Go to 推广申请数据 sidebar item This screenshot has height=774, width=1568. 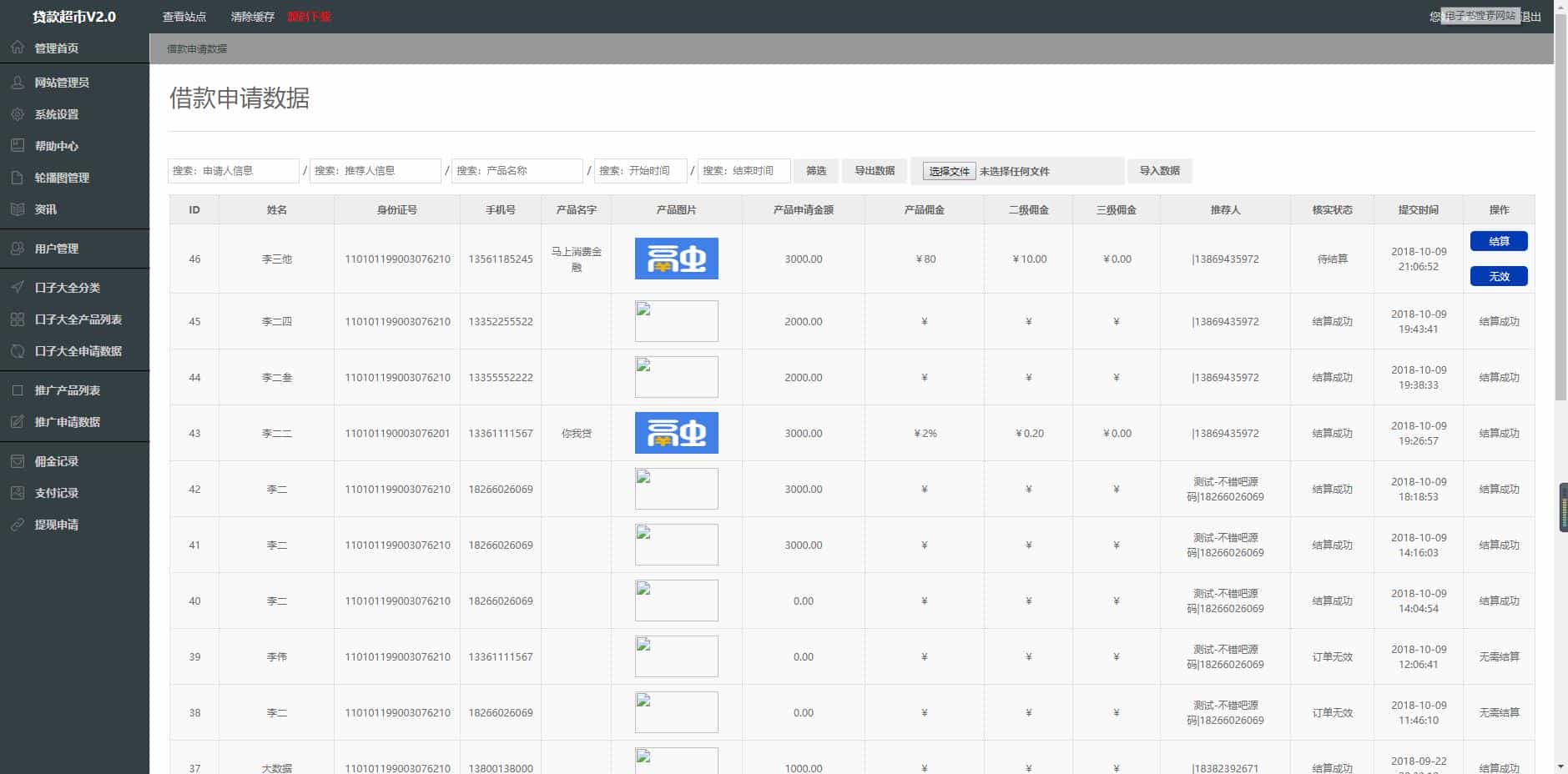[67, 422]
